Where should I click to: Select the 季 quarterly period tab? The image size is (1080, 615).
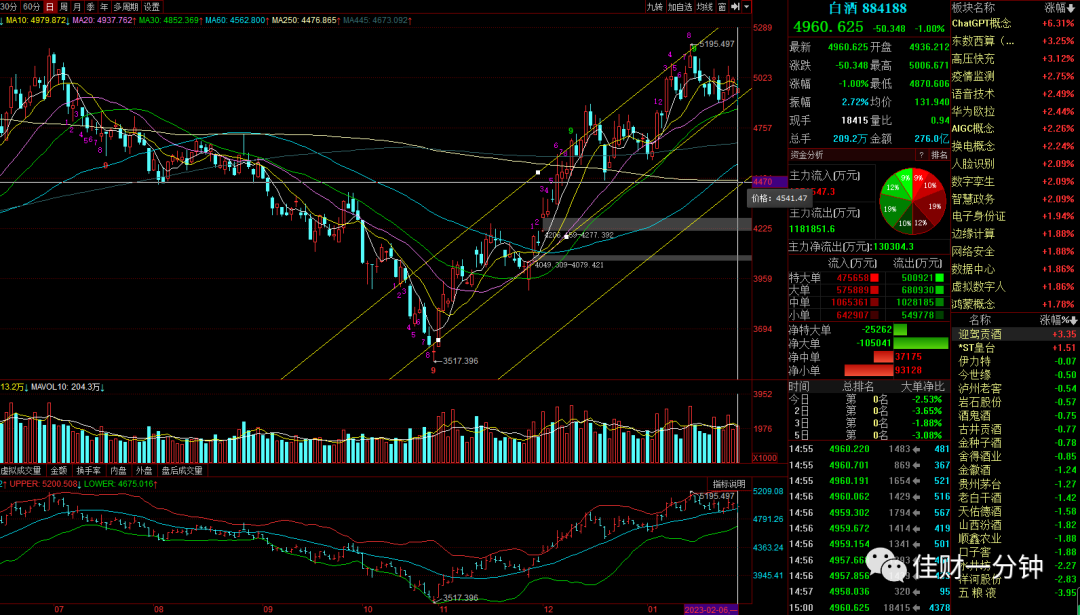[90, 7]
